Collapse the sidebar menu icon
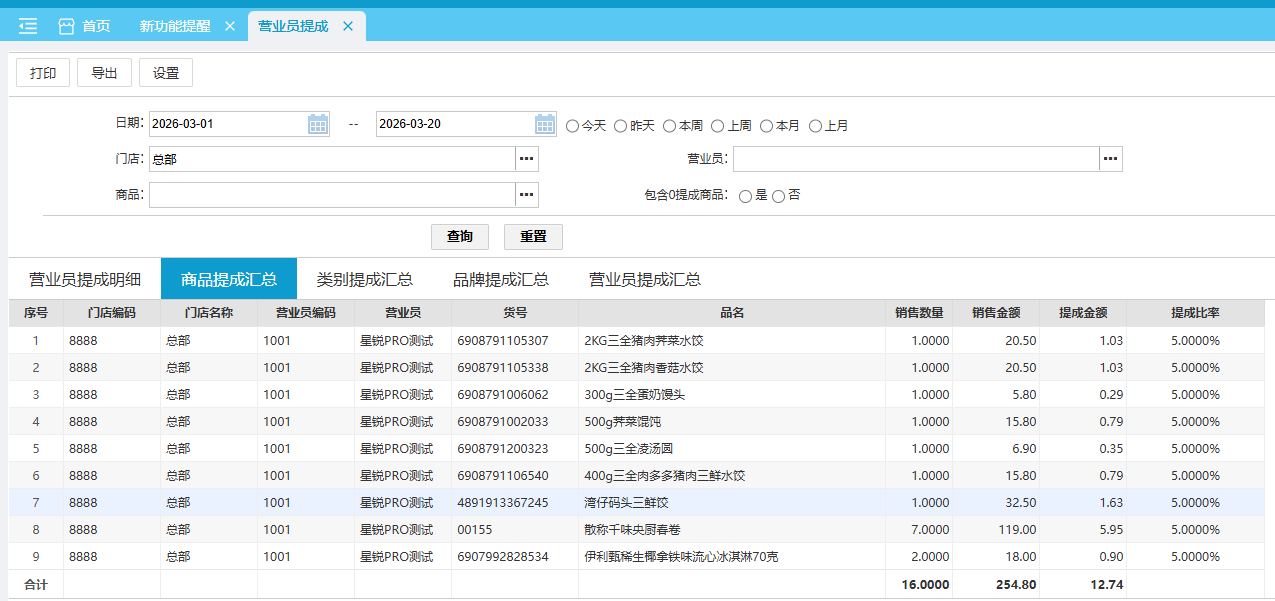The image size is (1275, 601). [28, 26]
